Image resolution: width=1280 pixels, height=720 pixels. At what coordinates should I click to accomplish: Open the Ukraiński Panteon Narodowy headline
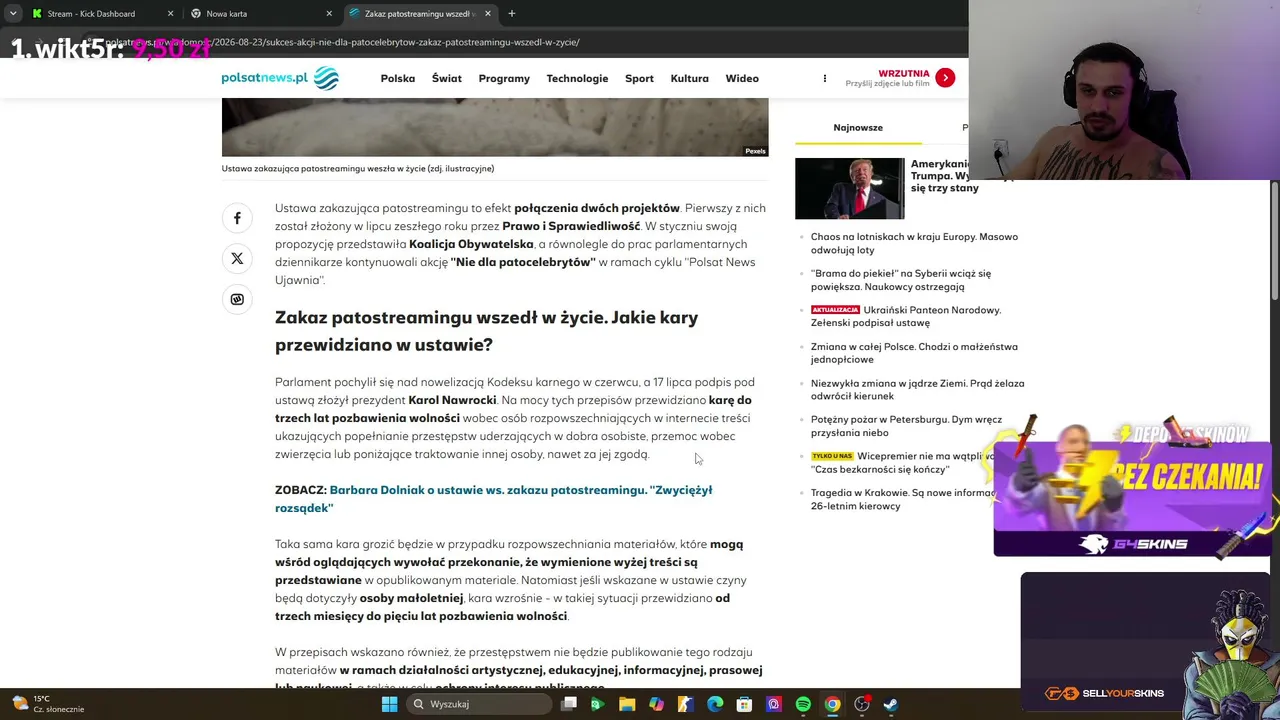point(906,316)
